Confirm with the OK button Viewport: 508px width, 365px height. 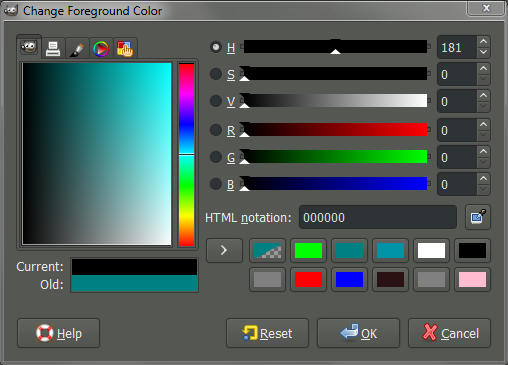pyautogui.click(x=358, y=333)
